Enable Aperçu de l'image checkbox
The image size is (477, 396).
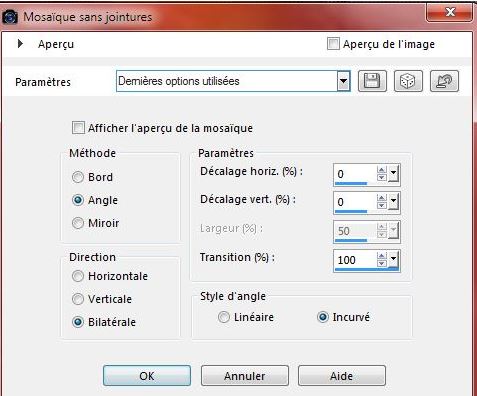tap(333, 44)
